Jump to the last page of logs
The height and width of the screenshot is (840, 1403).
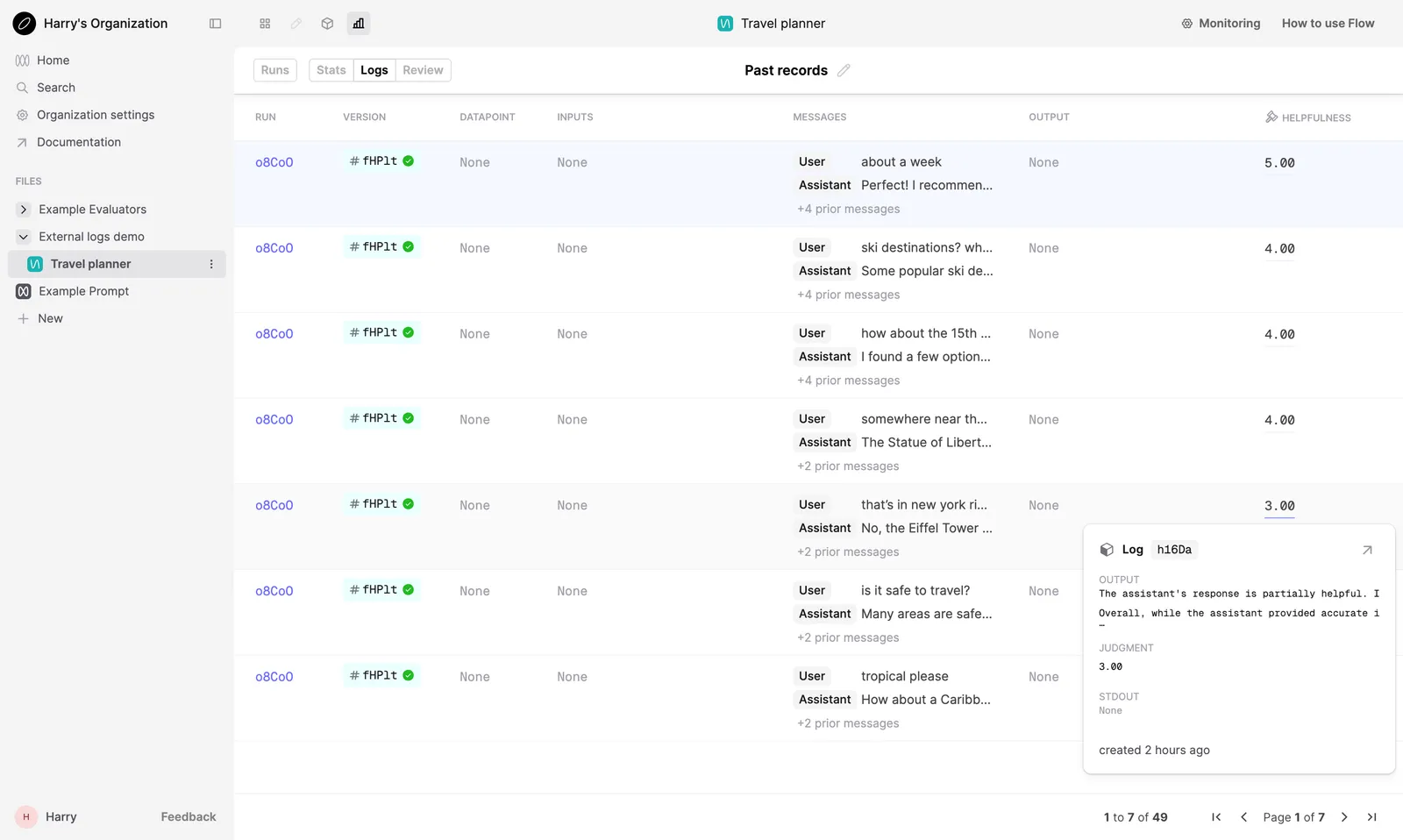point(1371,817)
